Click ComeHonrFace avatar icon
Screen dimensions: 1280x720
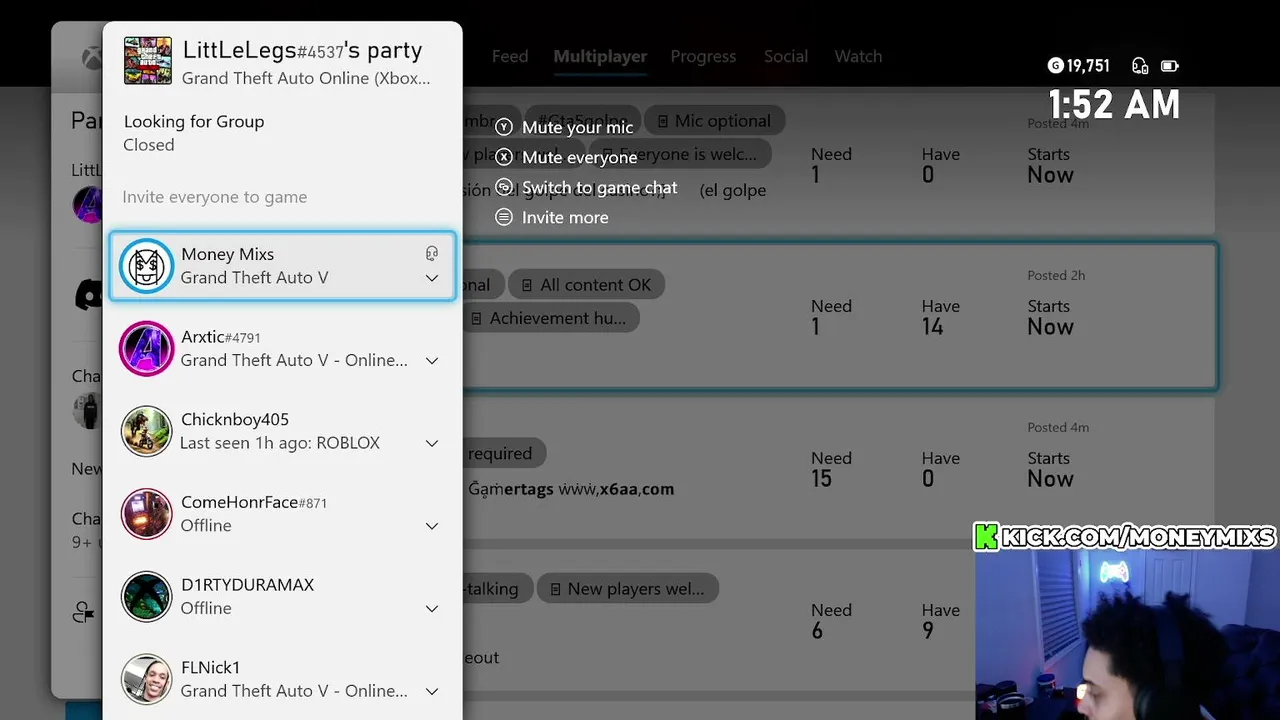point(146,514)
